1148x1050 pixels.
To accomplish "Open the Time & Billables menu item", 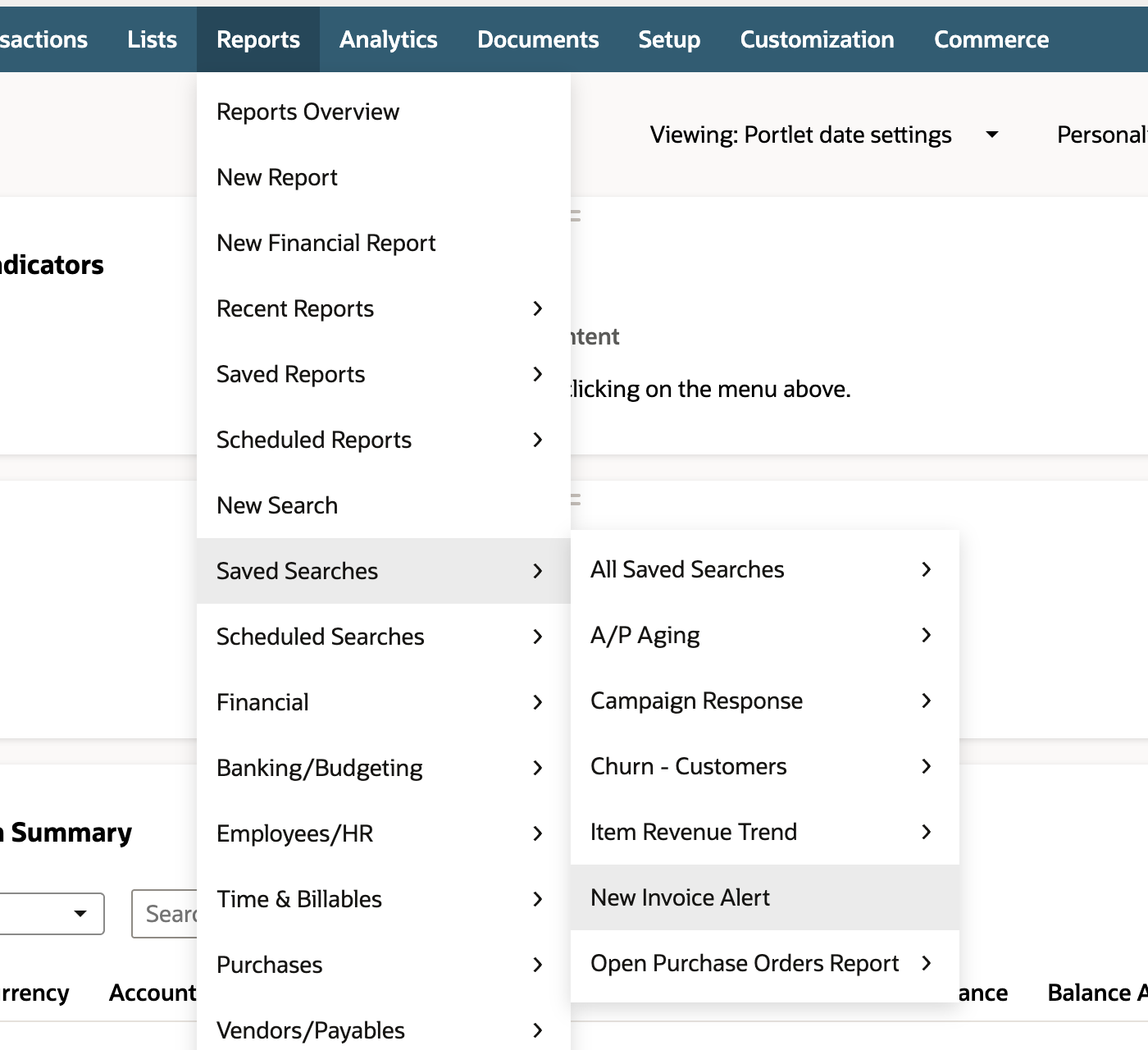I will (x=384, y=899).
